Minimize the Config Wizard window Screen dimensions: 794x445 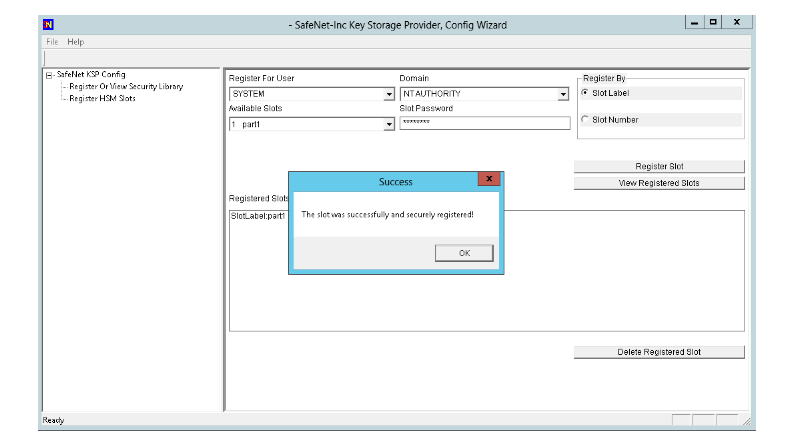694,22
